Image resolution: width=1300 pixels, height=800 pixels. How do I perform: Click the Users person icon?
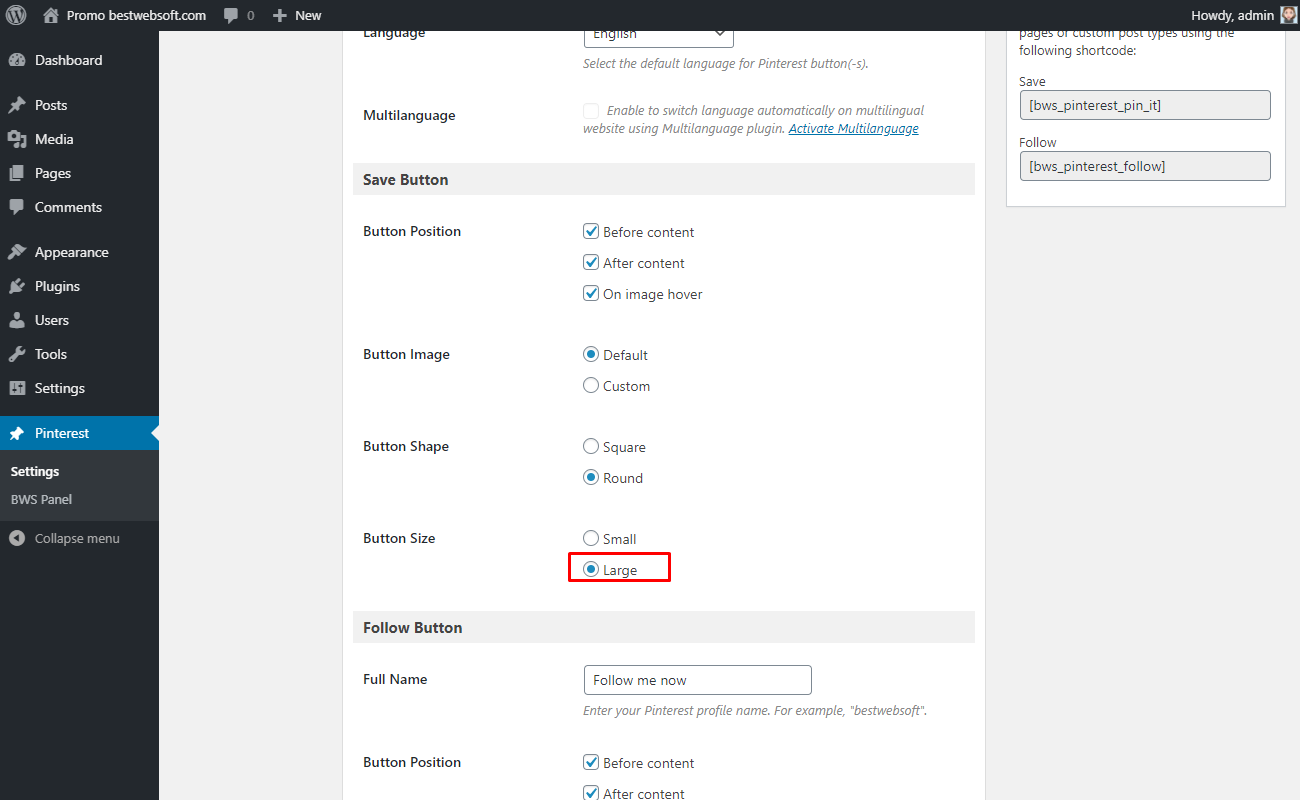16,320
